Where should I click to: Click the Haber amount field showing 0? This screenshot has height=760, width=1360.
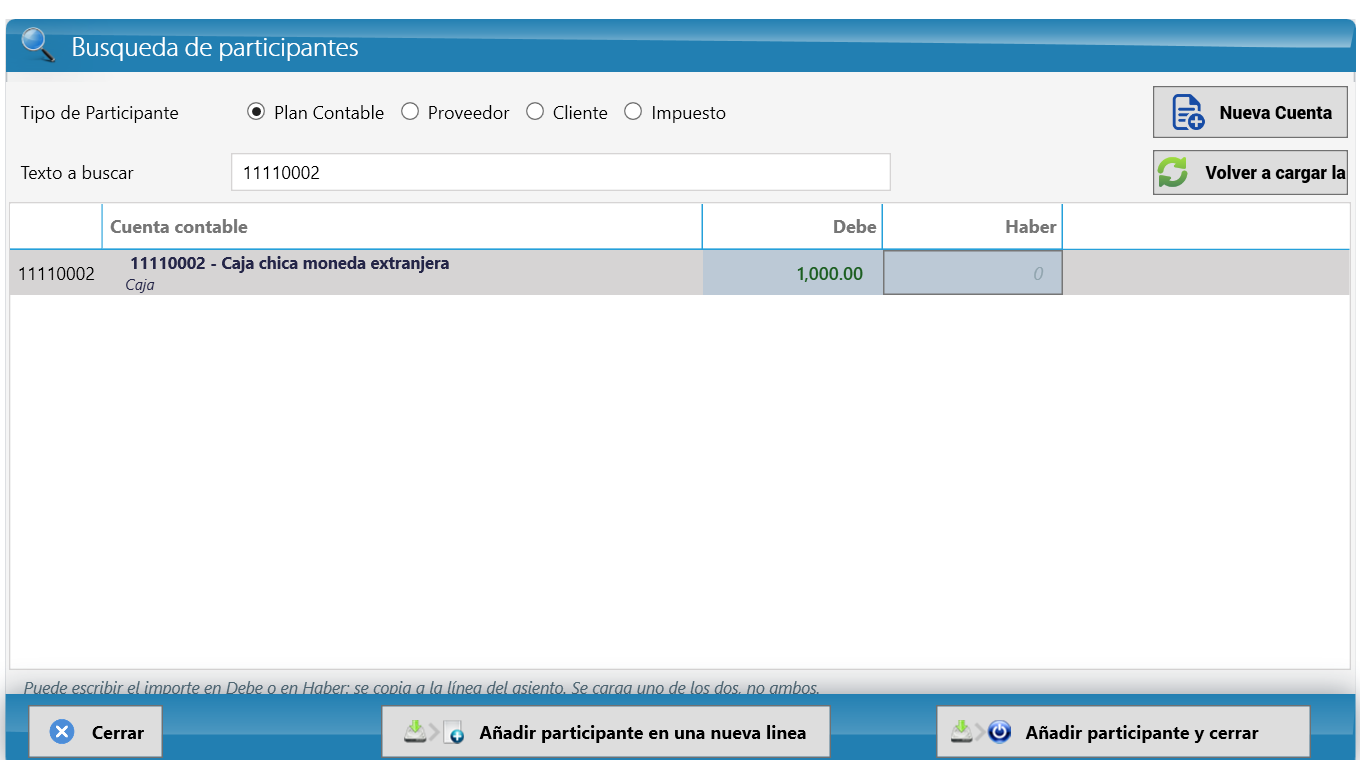972,273
